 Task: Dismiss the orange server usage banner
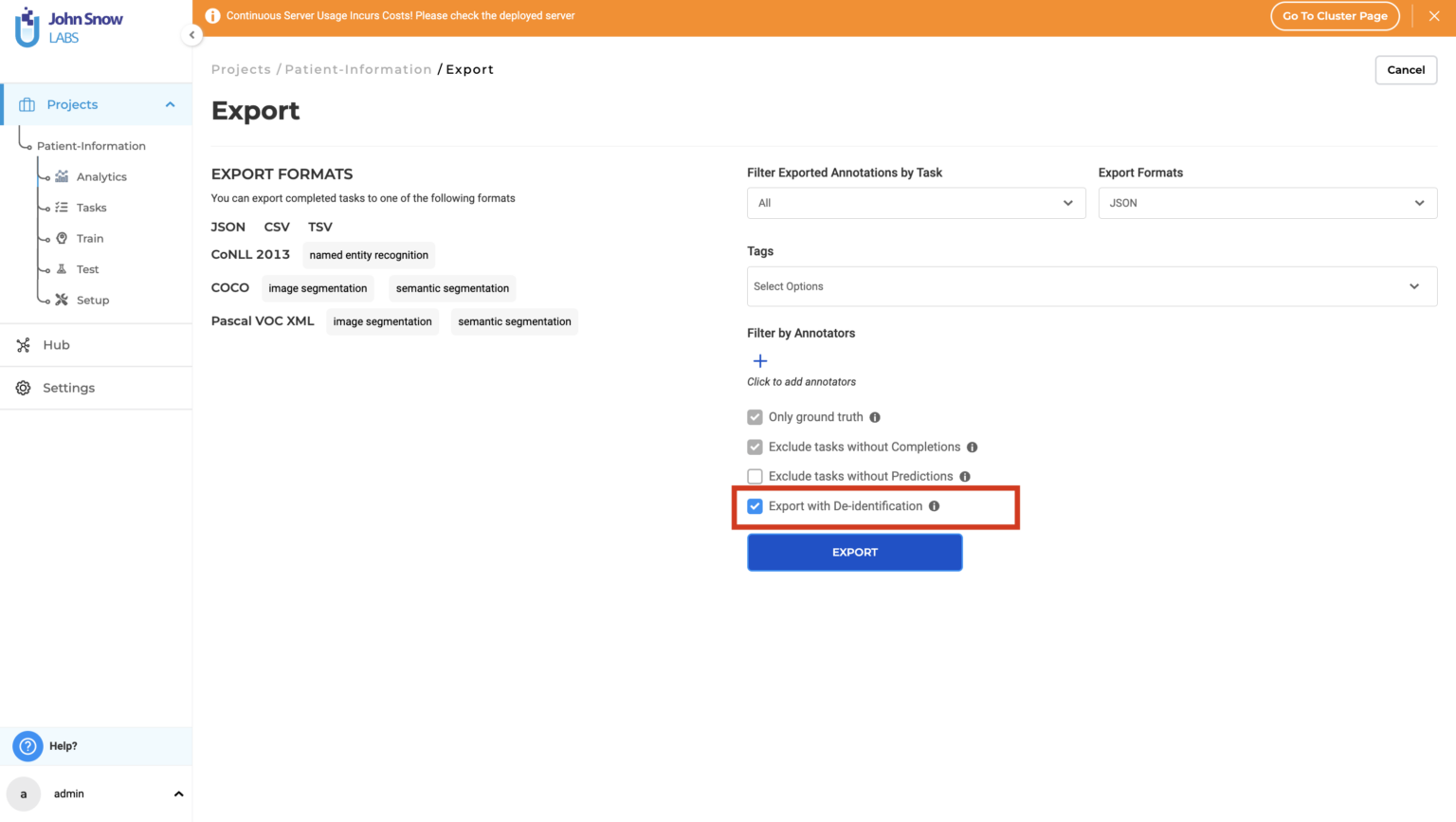pos(1433,16)
